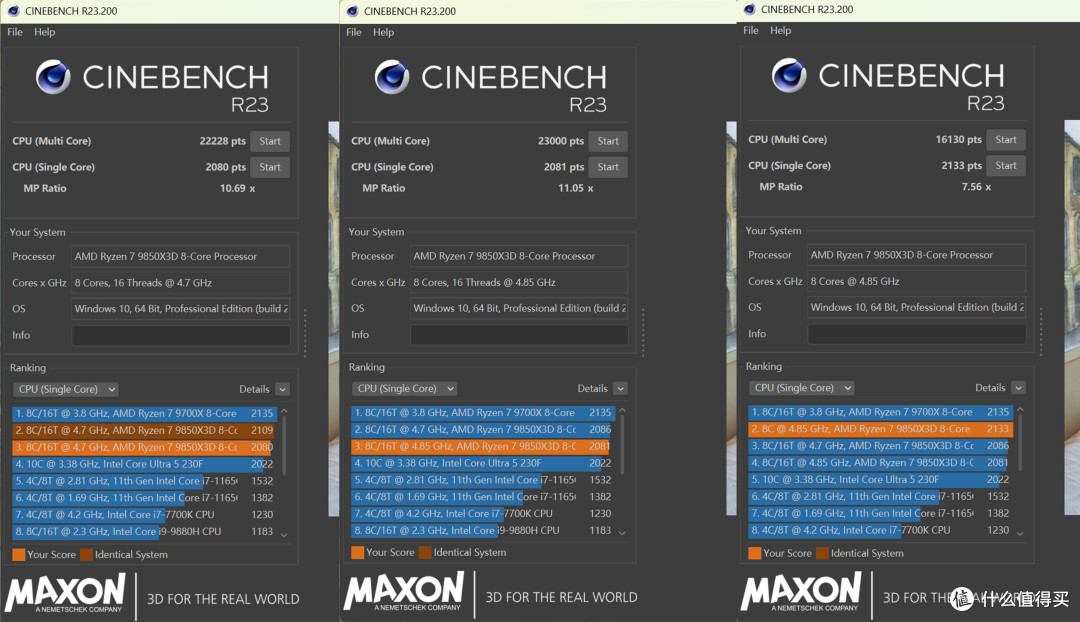
Task: Click ranking list scroll-down arrow in 16130 pts window
Action: pos(1020,532)
